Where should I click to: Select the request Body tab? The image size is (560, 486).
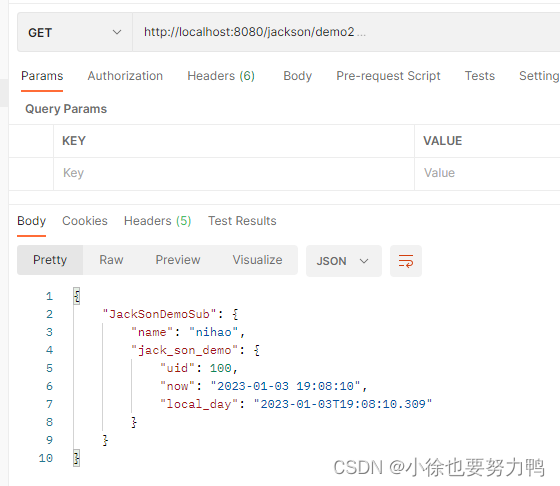(x=297, y=76)
